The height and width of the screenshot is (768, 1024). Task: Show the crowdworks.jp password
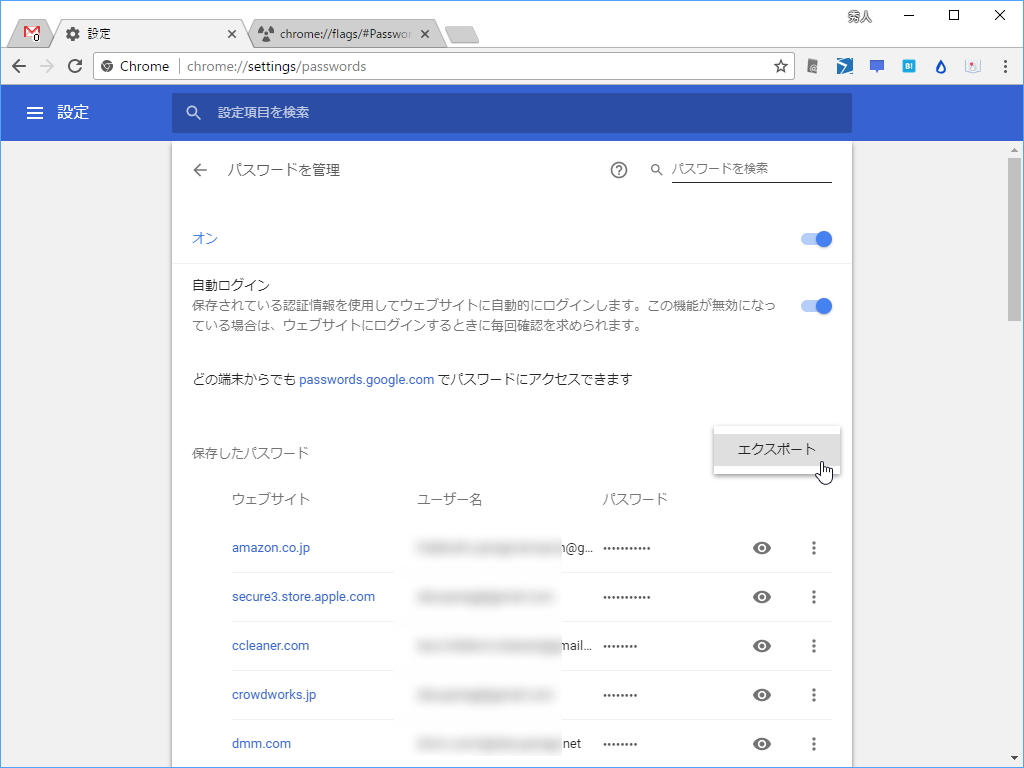[x=761, y=695]
